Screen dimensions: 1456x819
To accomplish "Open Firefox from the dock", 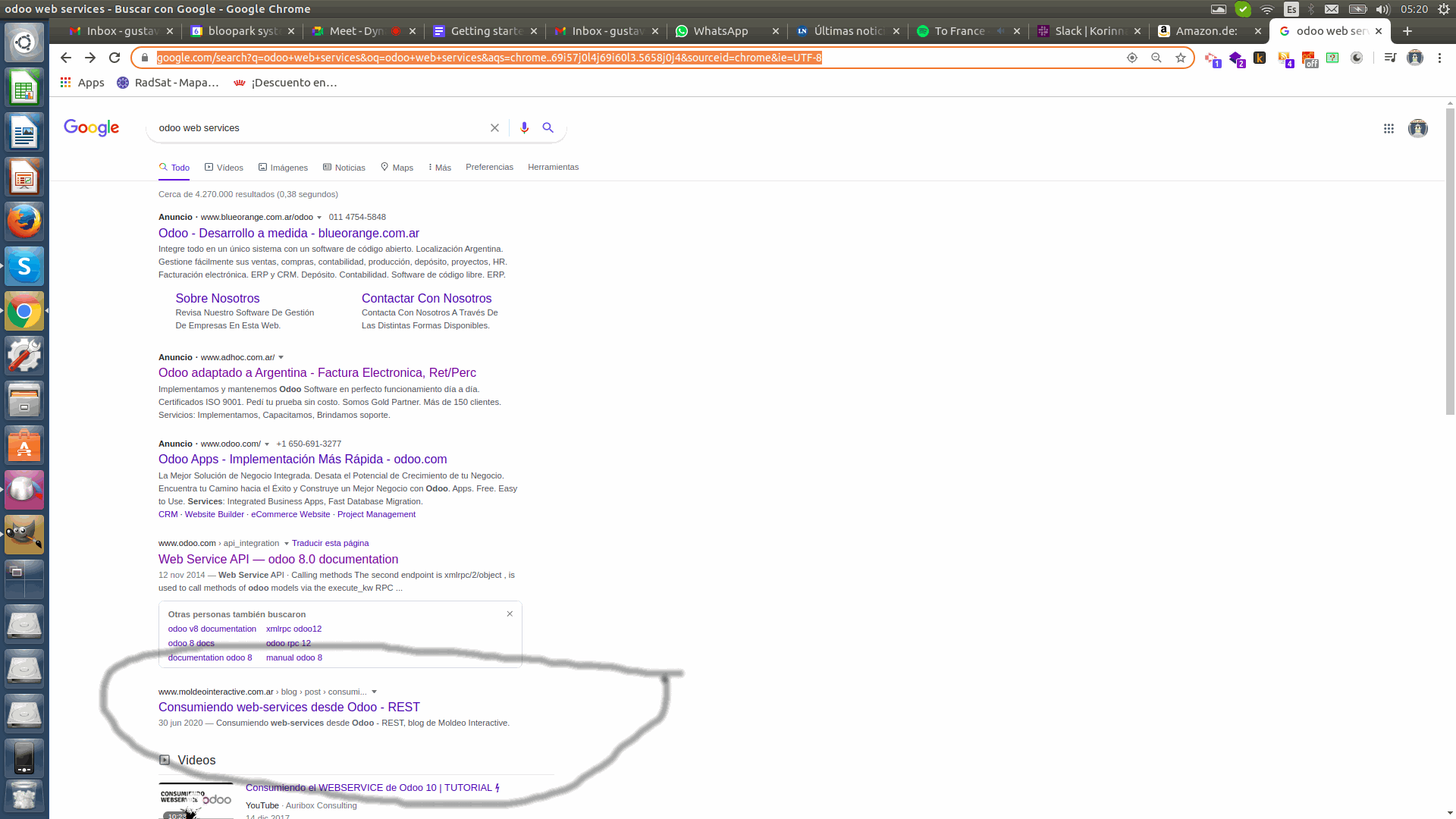I will [x=24, y=221].
